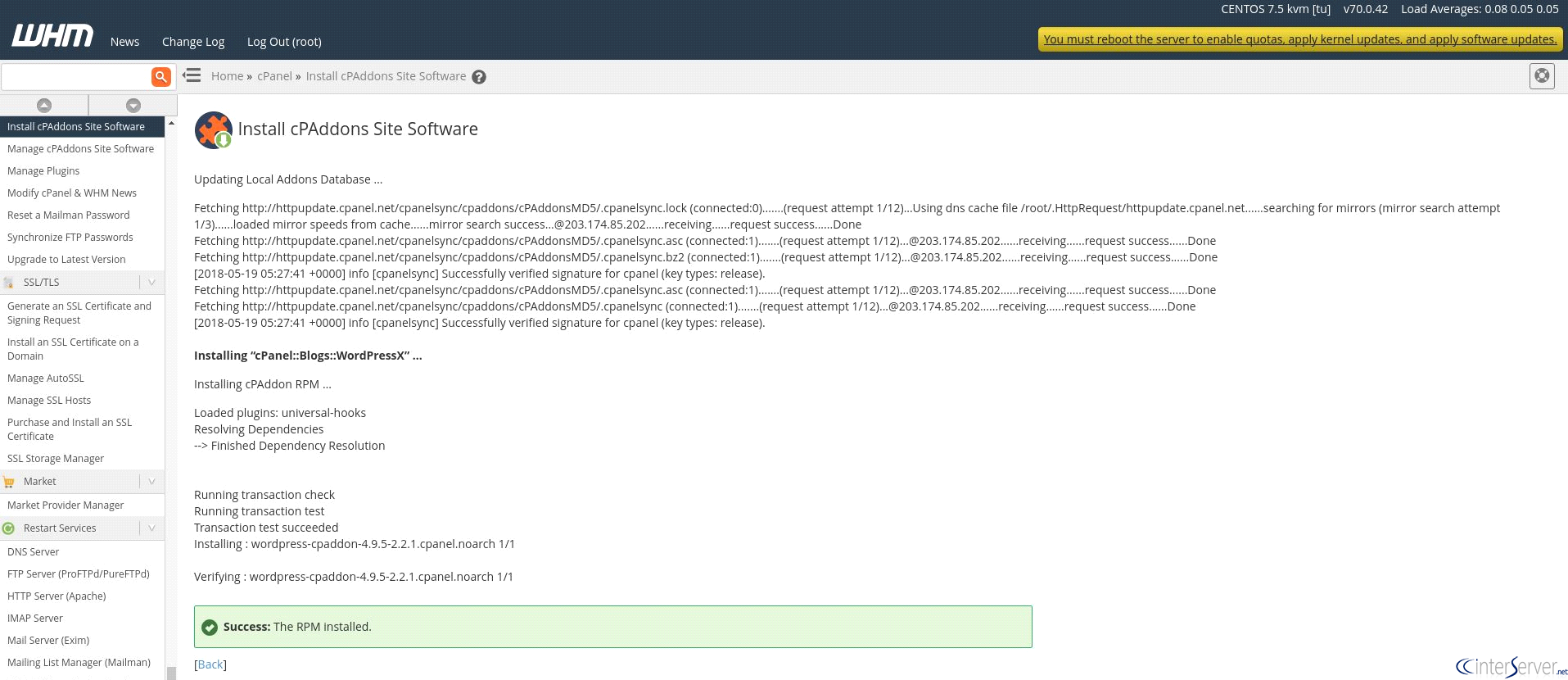Open Manage AutoSSL
1568x680 pixels.
click(46, 379)
